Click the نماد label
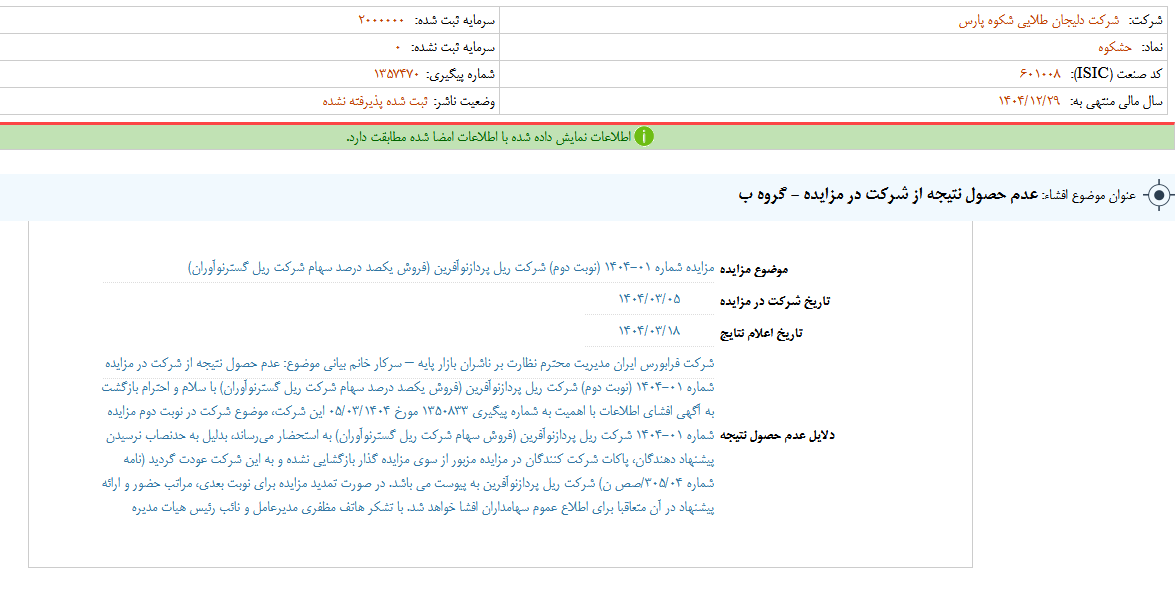Viewport: 1175px width, 590px height. tap(1152, 47)
